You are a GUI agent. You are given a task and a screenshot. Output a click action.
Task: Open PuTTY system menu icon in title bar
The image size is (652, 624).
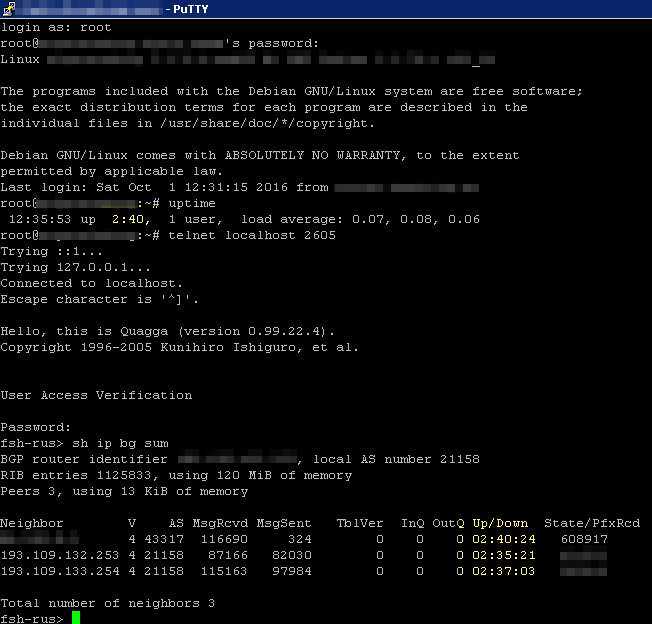coord(8,9)
